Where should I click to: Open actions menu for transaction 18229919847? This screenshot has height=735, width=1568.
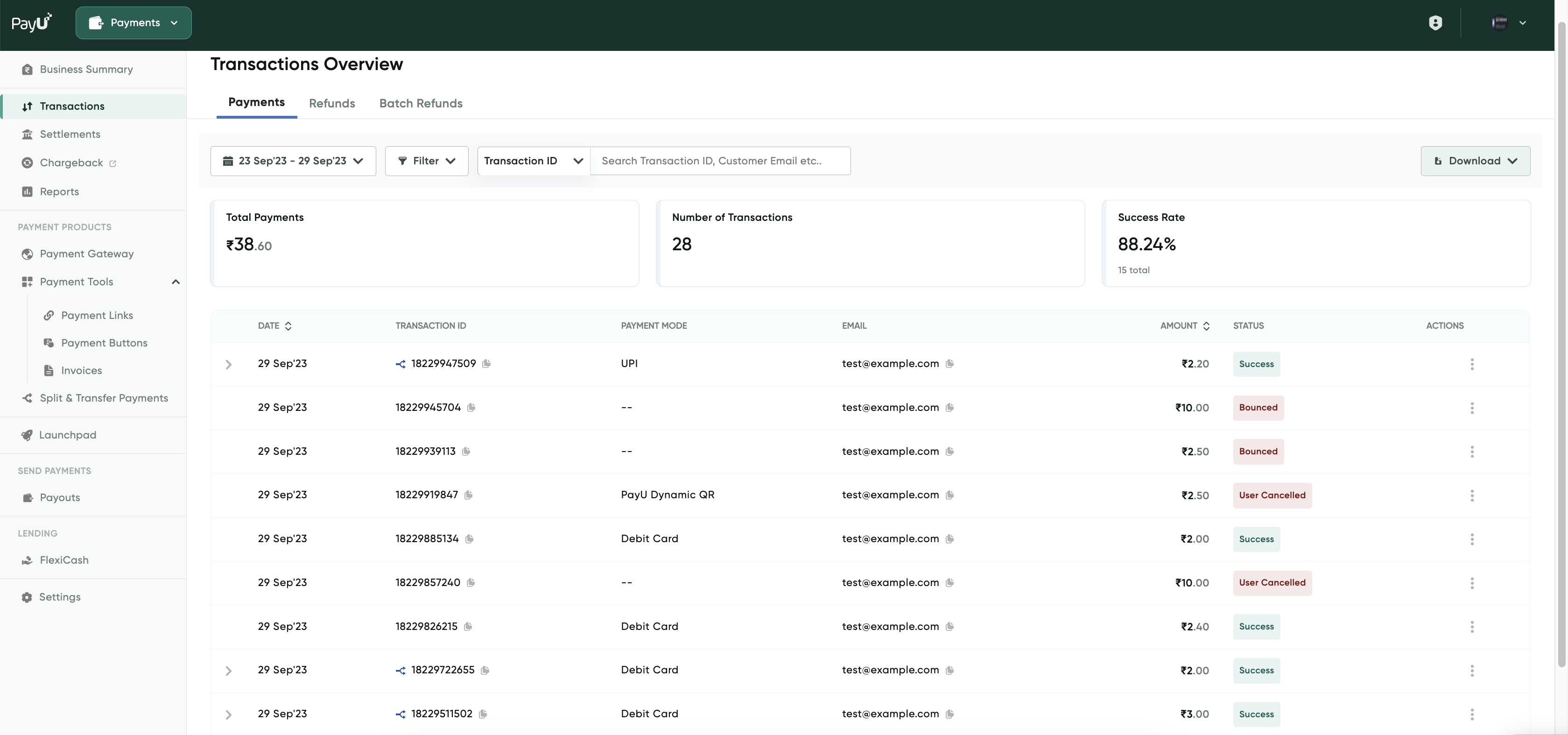(1472, 495)
